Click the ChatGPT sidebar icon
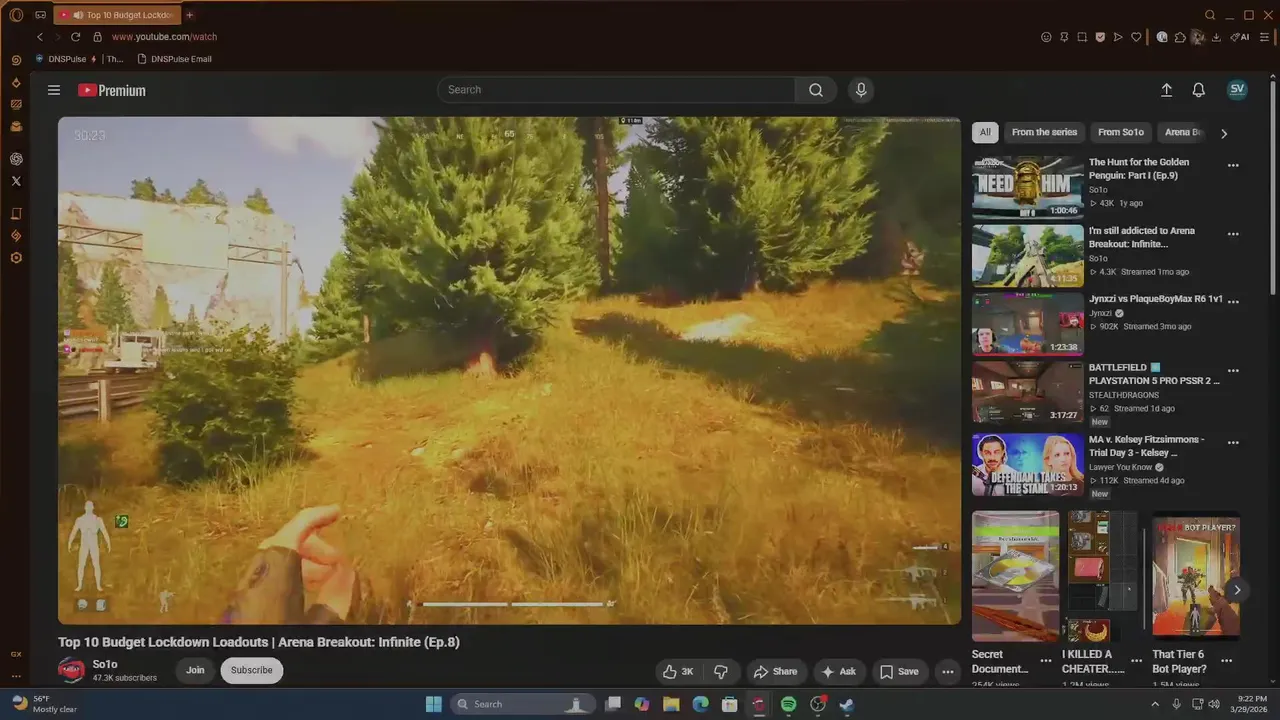The image size is (1280, 720). coord(16,159)
